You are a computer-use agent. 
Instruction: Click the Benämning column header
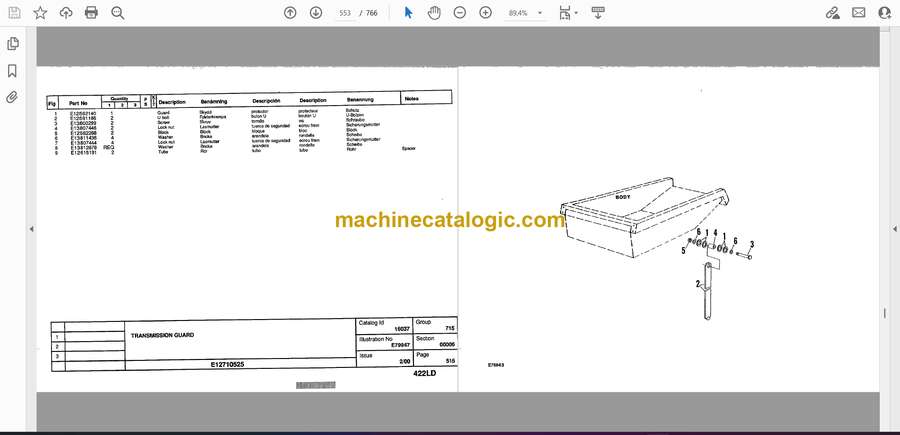[x=214, y=101]
